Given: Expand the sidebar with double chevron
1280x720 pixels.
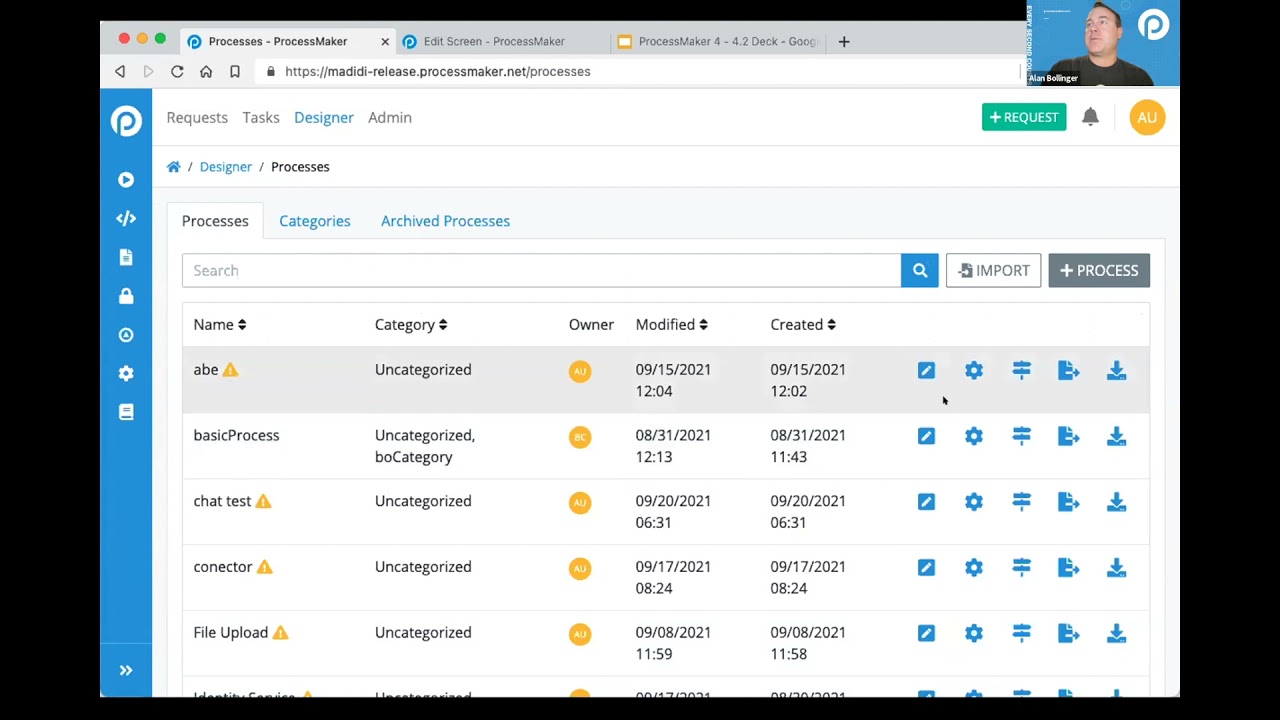Looking at the screenshot, I should tap(126, 671).
